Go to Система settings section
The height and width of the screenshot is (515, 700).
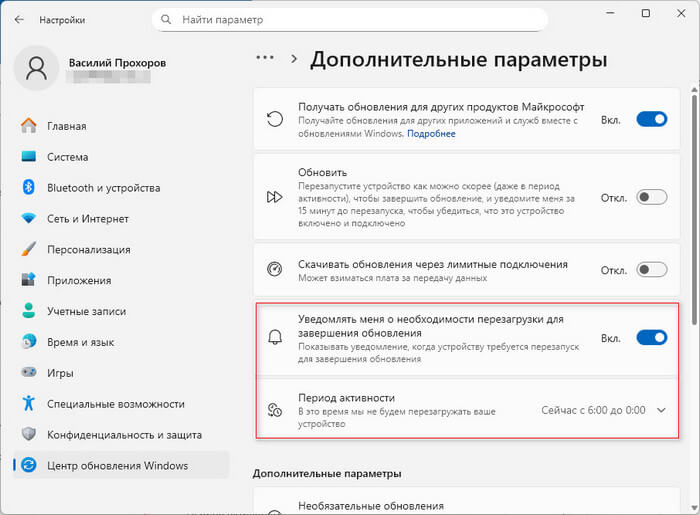(67, 157)
